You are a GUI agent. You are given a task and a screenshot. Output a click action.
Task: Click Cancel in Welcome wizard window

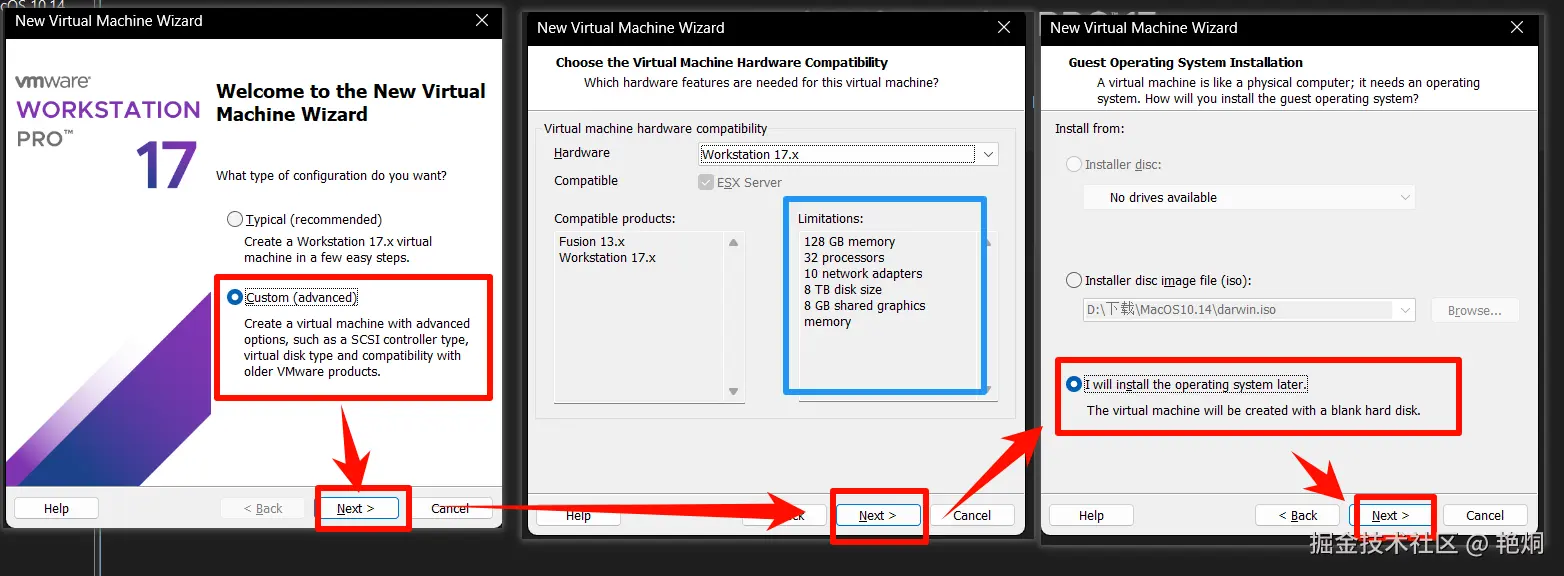coord(450,508)
